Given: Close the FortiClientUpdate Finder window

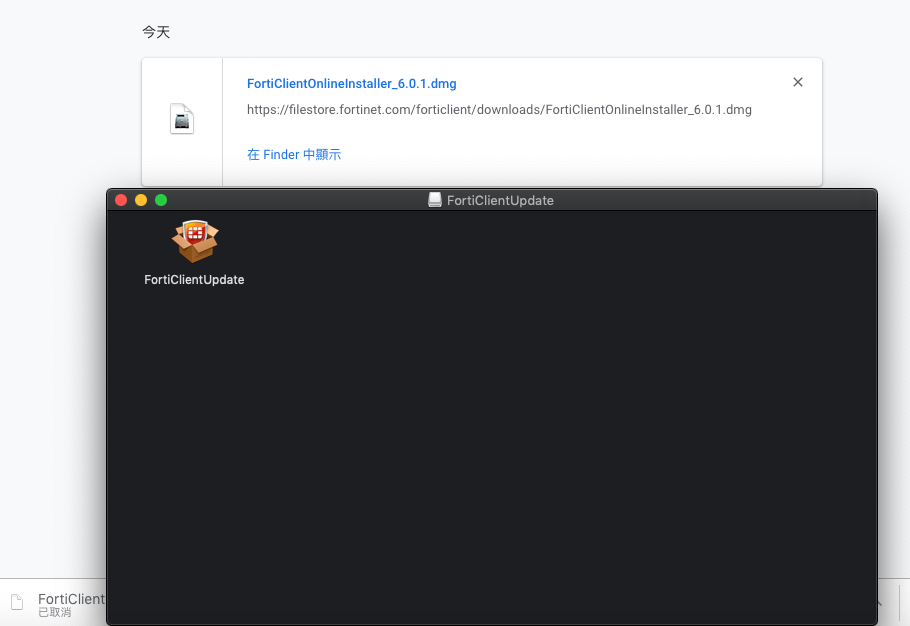Looking at the screenshot, I should pos(121,200).
